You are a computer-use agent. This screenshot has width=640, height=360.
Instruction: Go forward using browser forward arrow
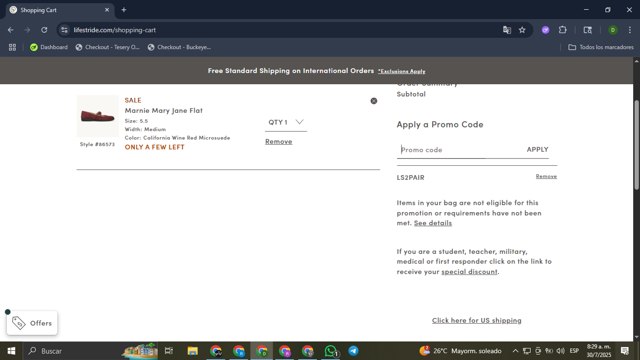click(x=27, y=30)
